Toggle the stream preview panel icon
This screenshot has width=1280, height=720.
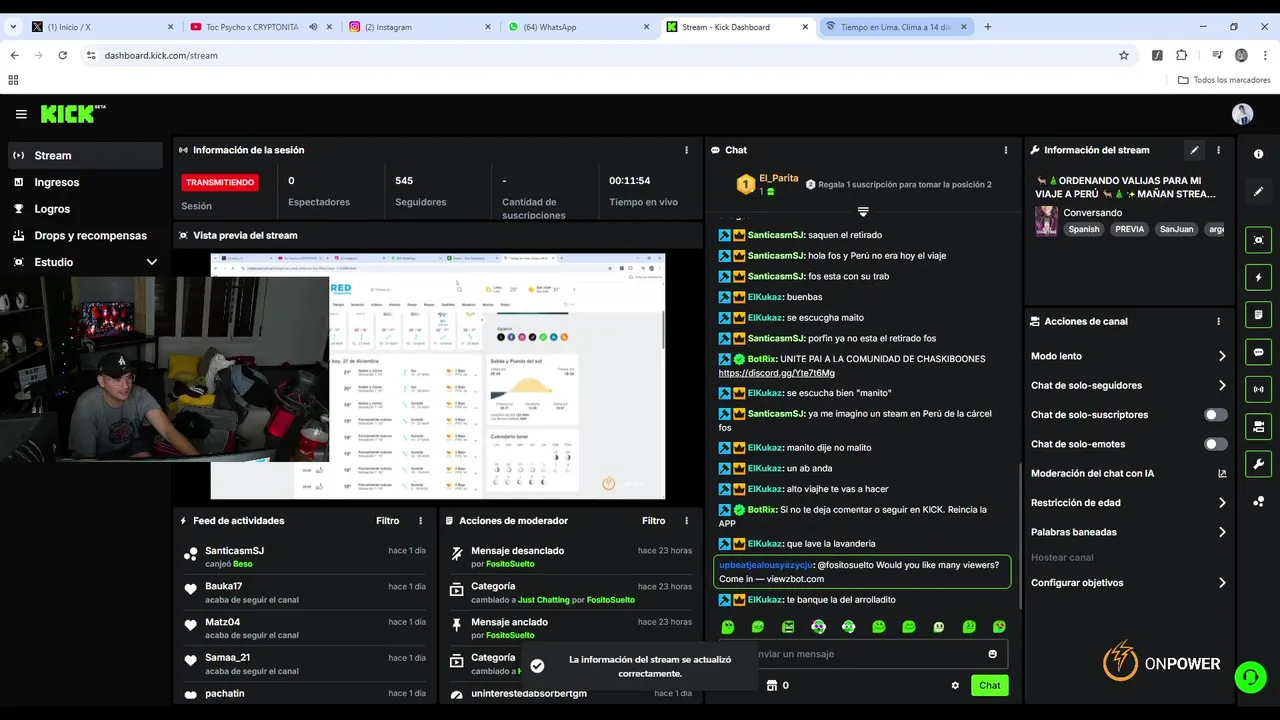1258,240
